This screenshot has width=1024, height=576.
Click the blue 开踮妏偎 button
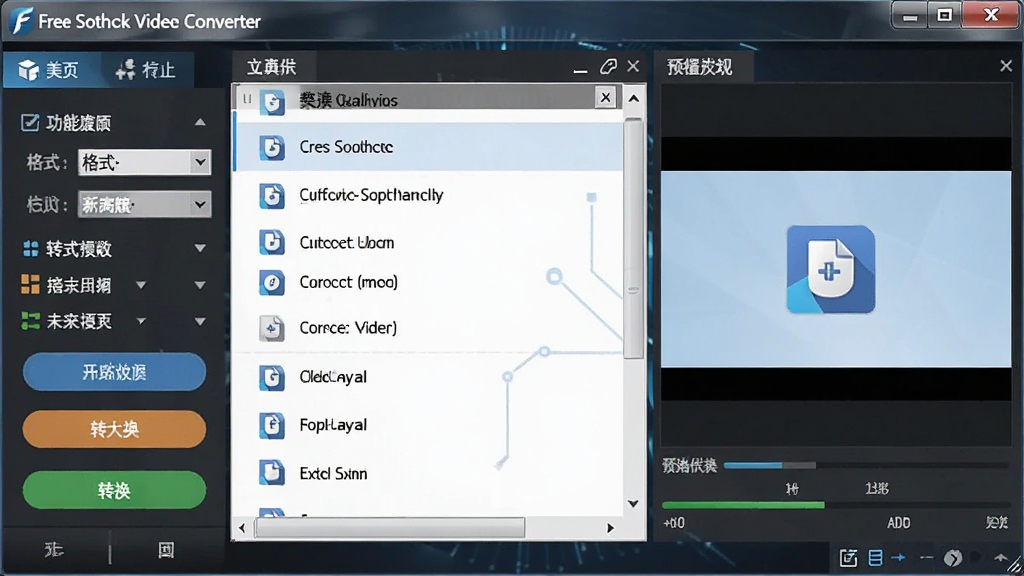(114, 372)
